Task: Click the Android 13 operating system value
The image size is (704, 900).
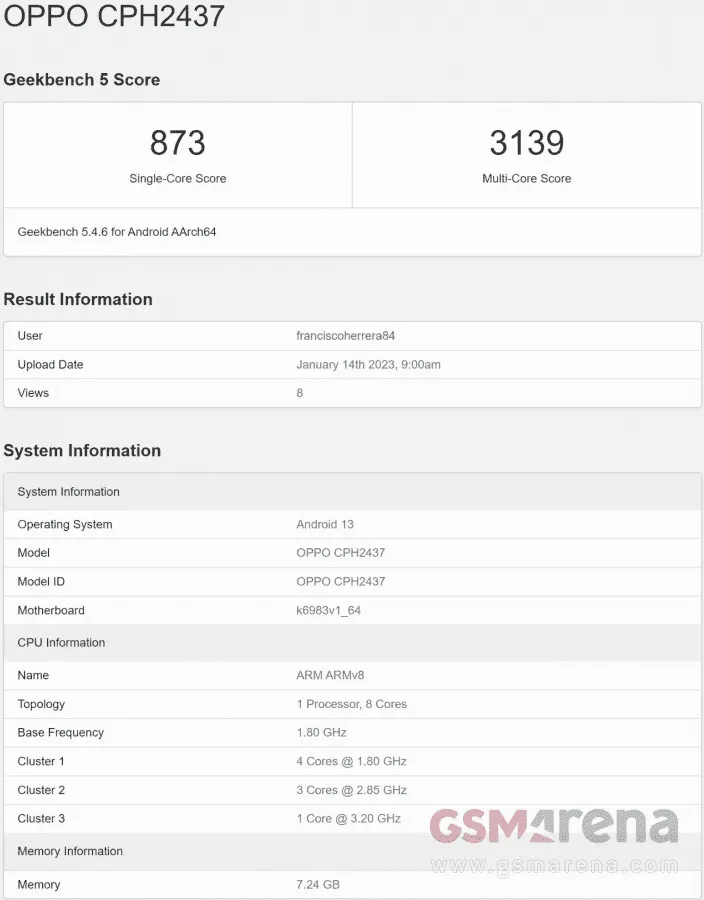Action: pos(325,524)
